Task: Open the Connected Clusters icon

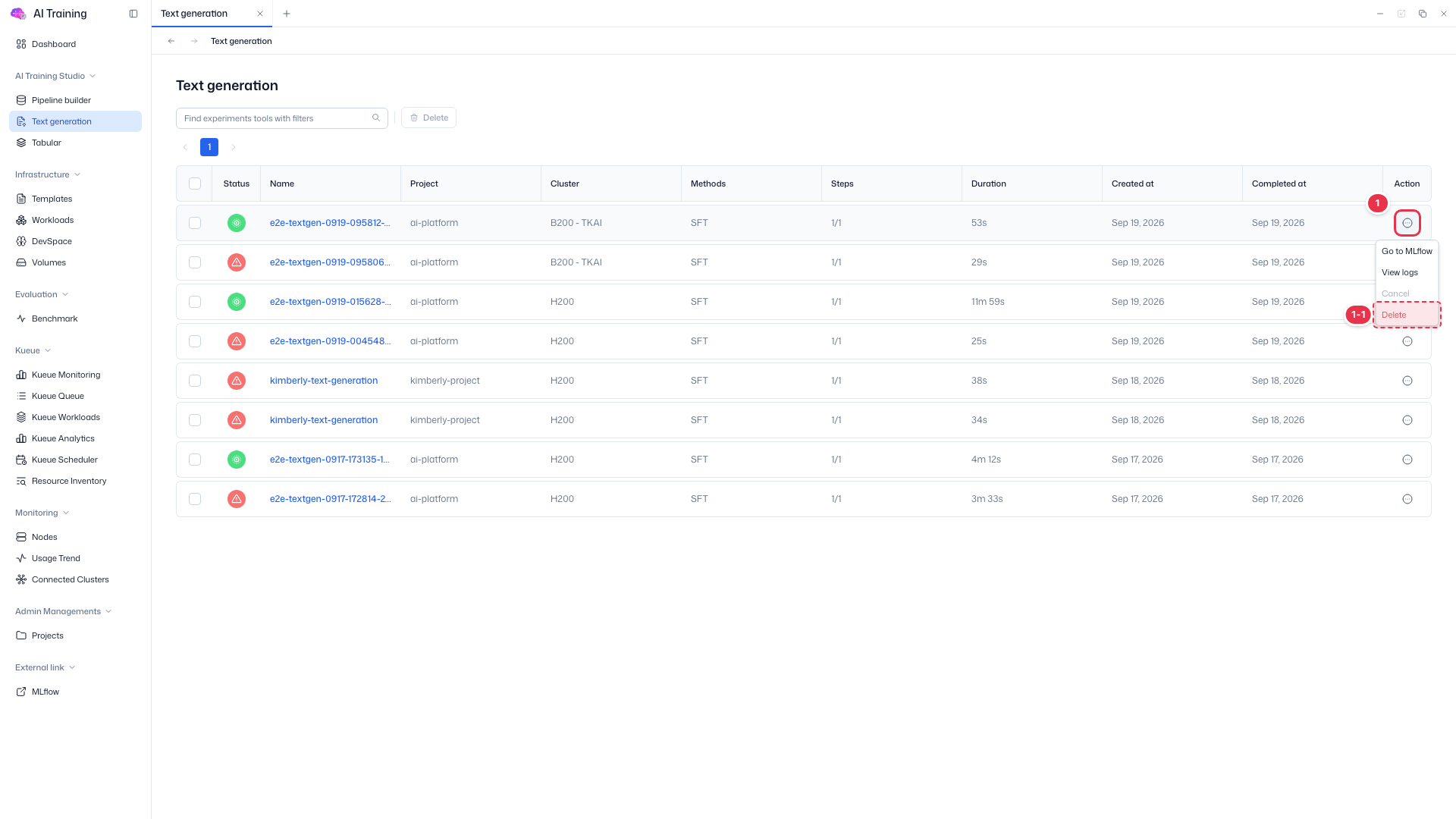Action: 21,579
